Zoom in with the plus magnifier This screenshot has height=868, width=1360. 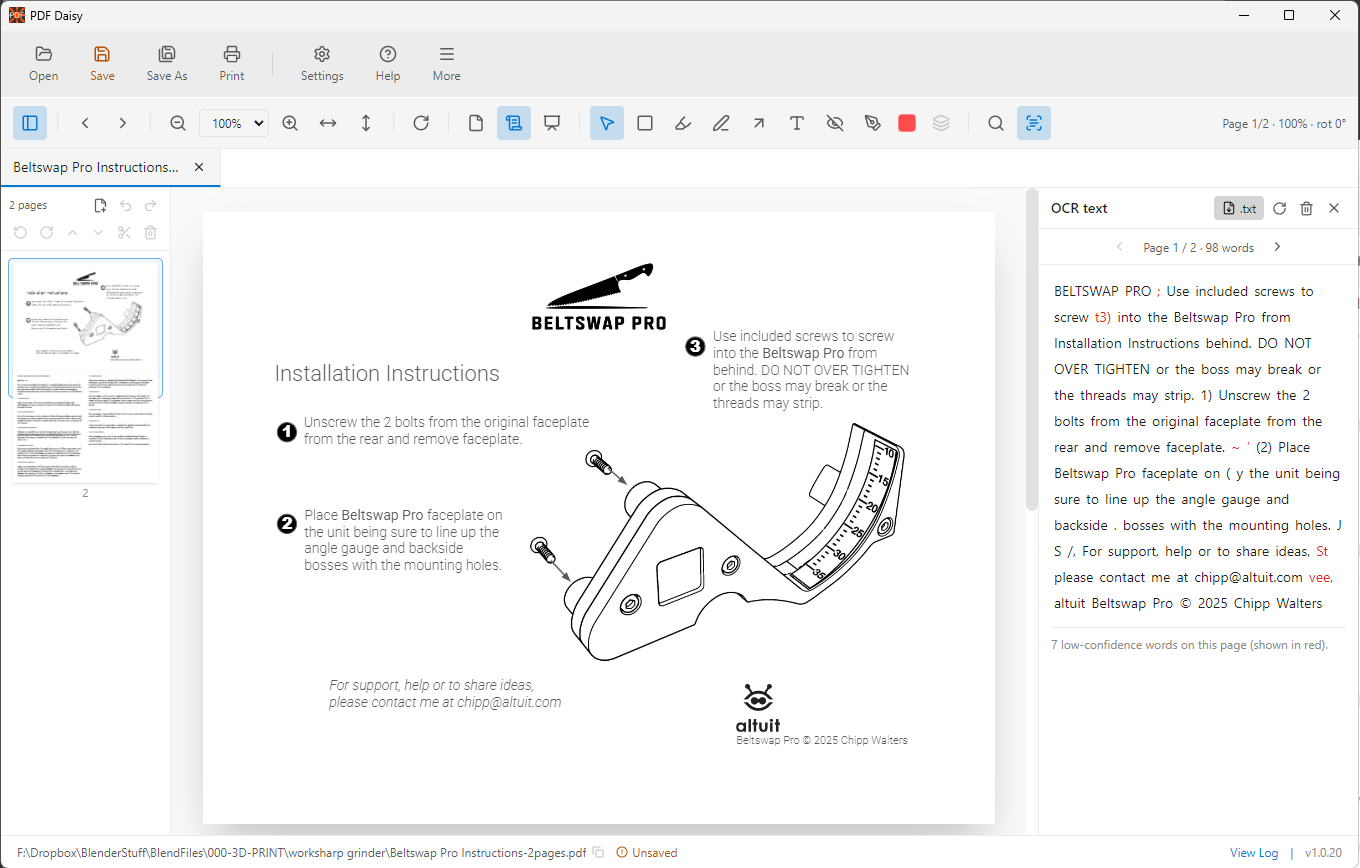290,123
